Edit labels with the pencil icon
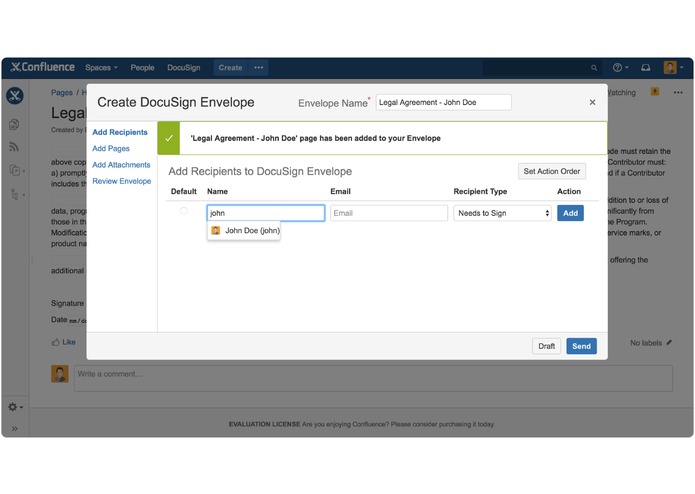This screenshot has height=494, width=695. coord(669,342)
